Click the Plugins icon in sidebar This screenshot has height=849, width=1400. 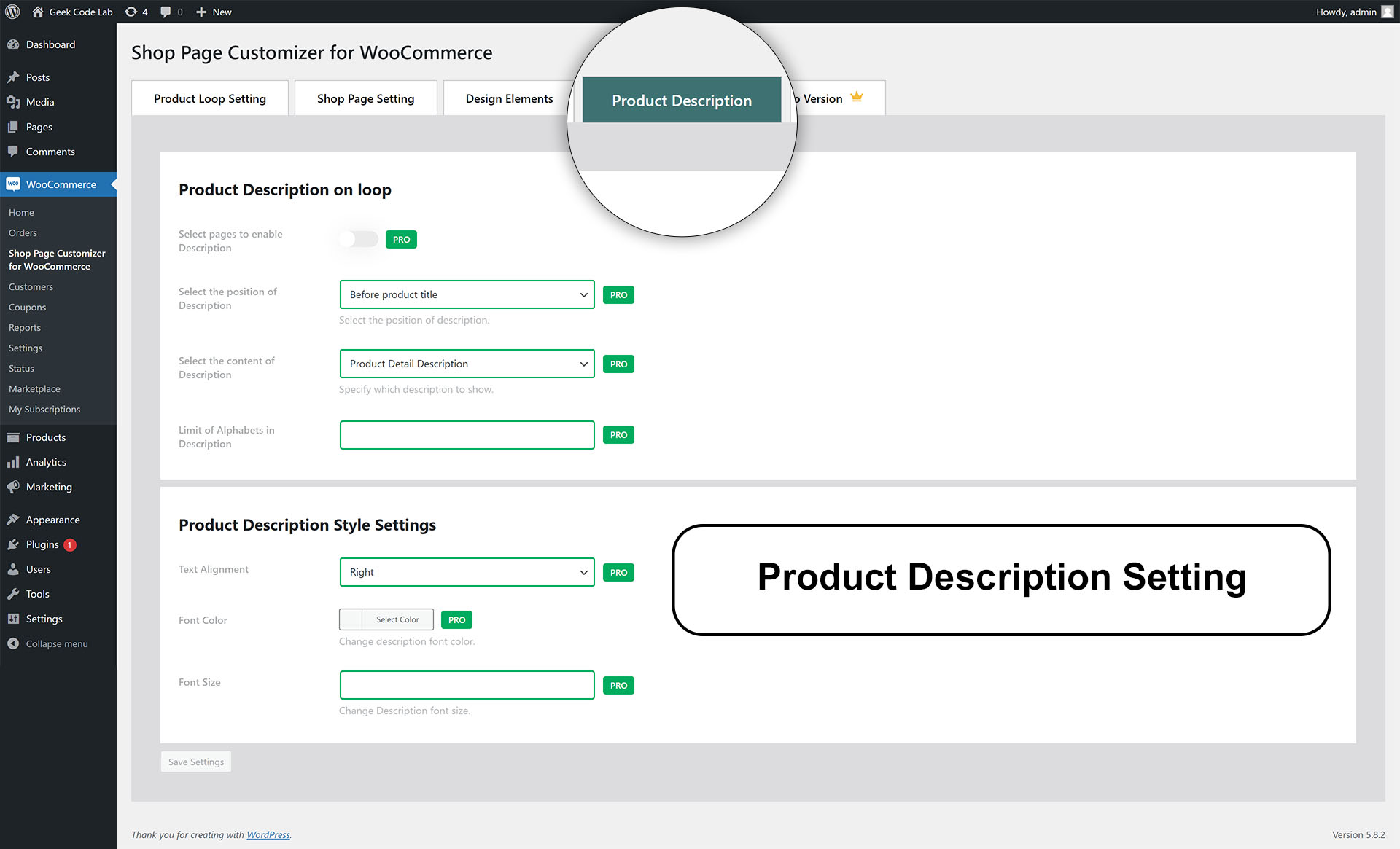pyautogui.click(x=13, y=544)
